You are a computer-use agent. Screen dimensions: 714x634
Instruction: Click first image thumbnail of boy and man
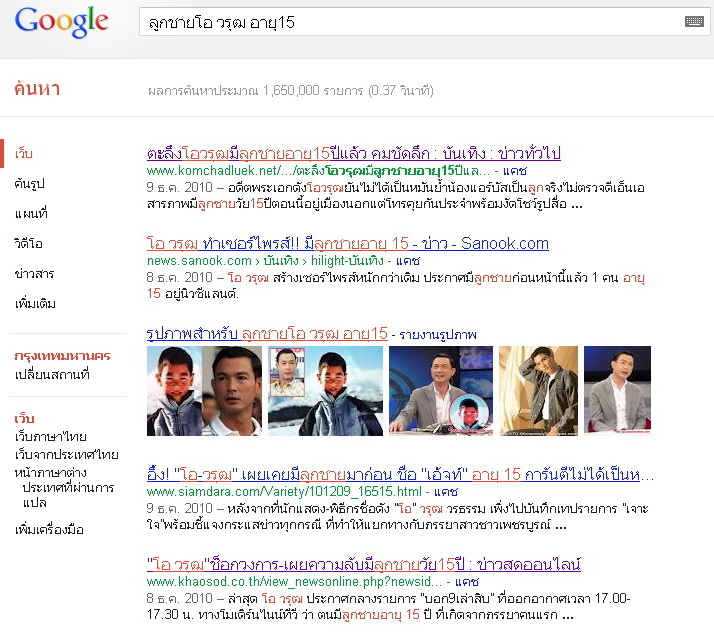click(x=204, y=391)
